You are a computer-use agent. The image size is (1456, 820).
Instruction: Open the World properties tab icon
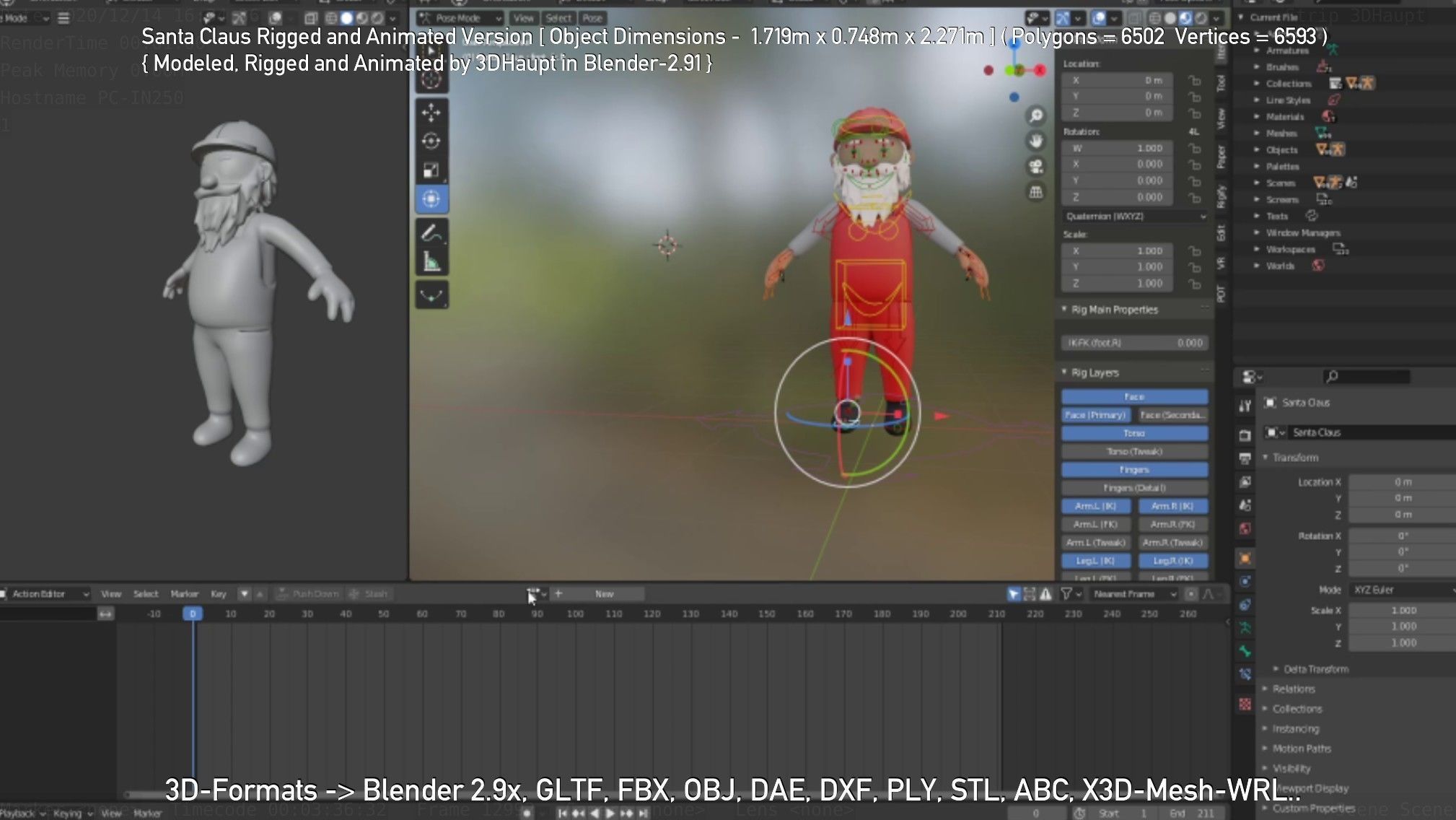coord(1245,528)
